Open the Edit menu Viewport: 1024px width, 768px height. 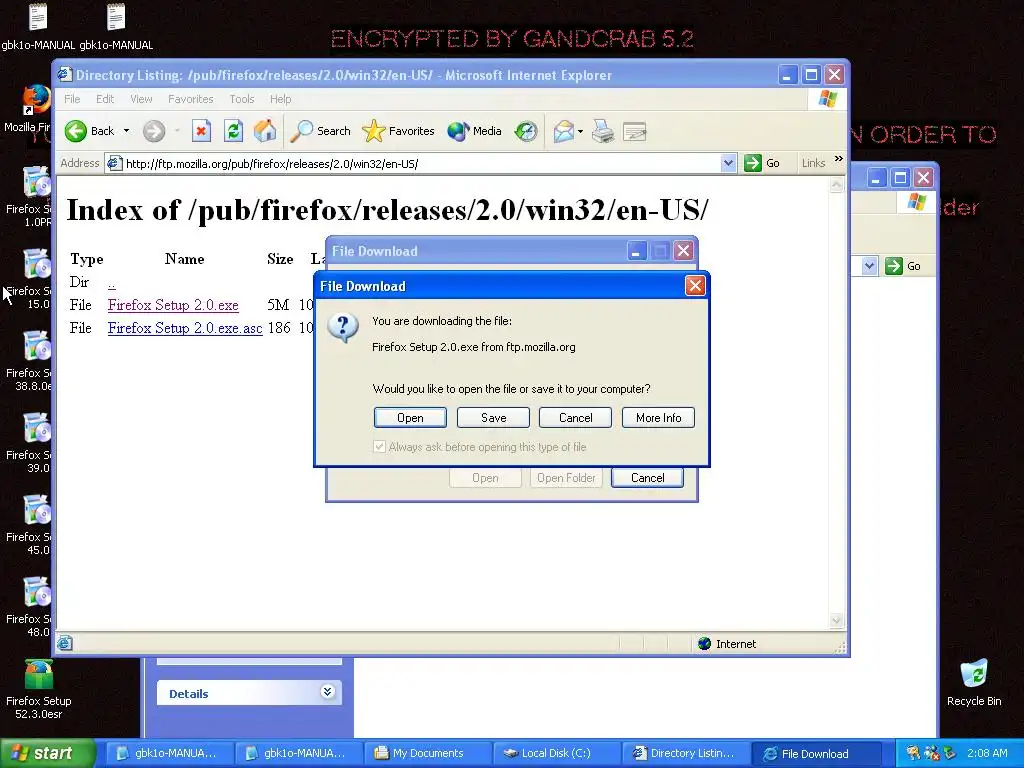coord(104,99)
